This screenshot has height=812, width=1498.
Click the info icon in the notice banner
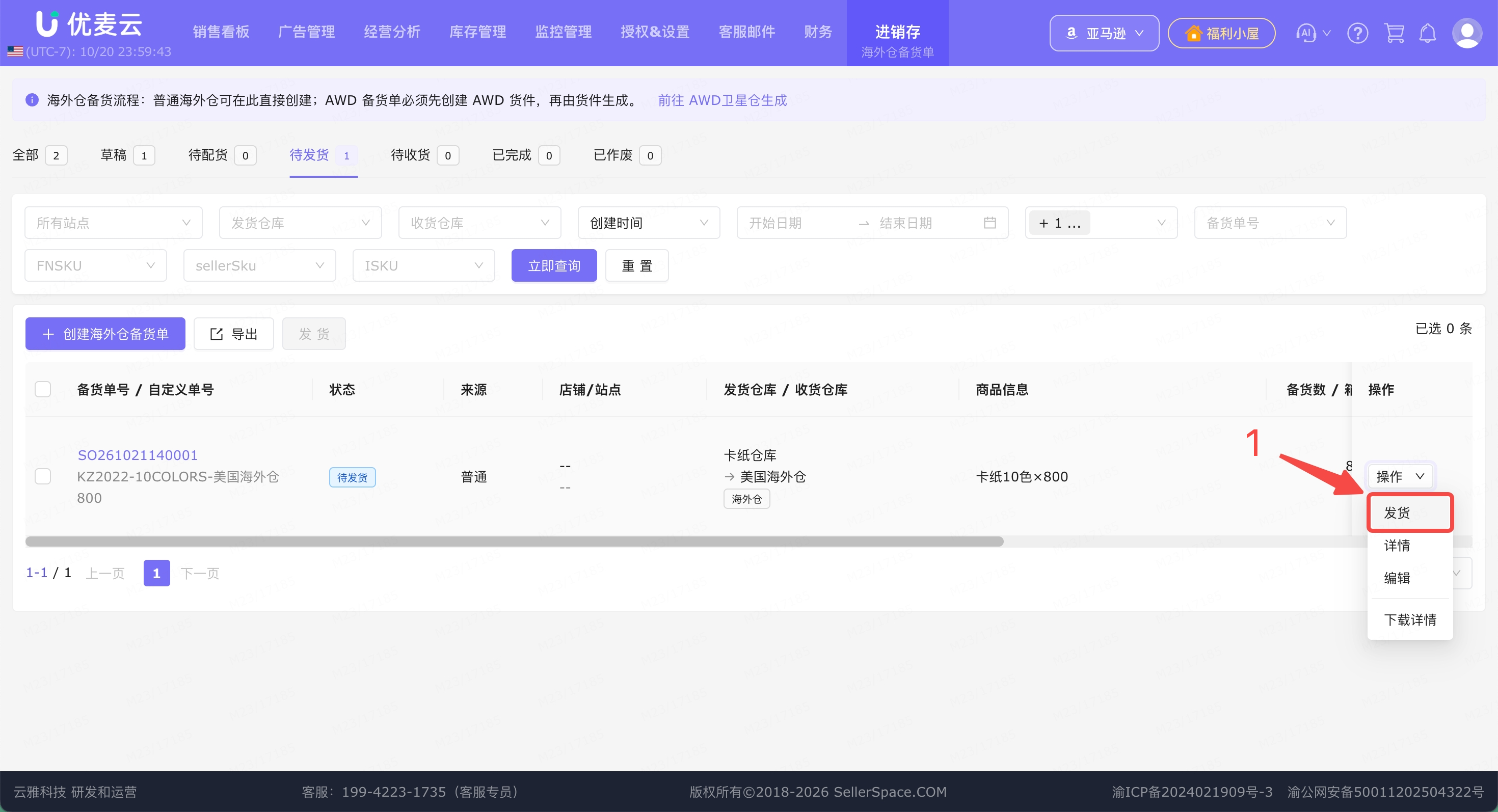coord(32,100)
